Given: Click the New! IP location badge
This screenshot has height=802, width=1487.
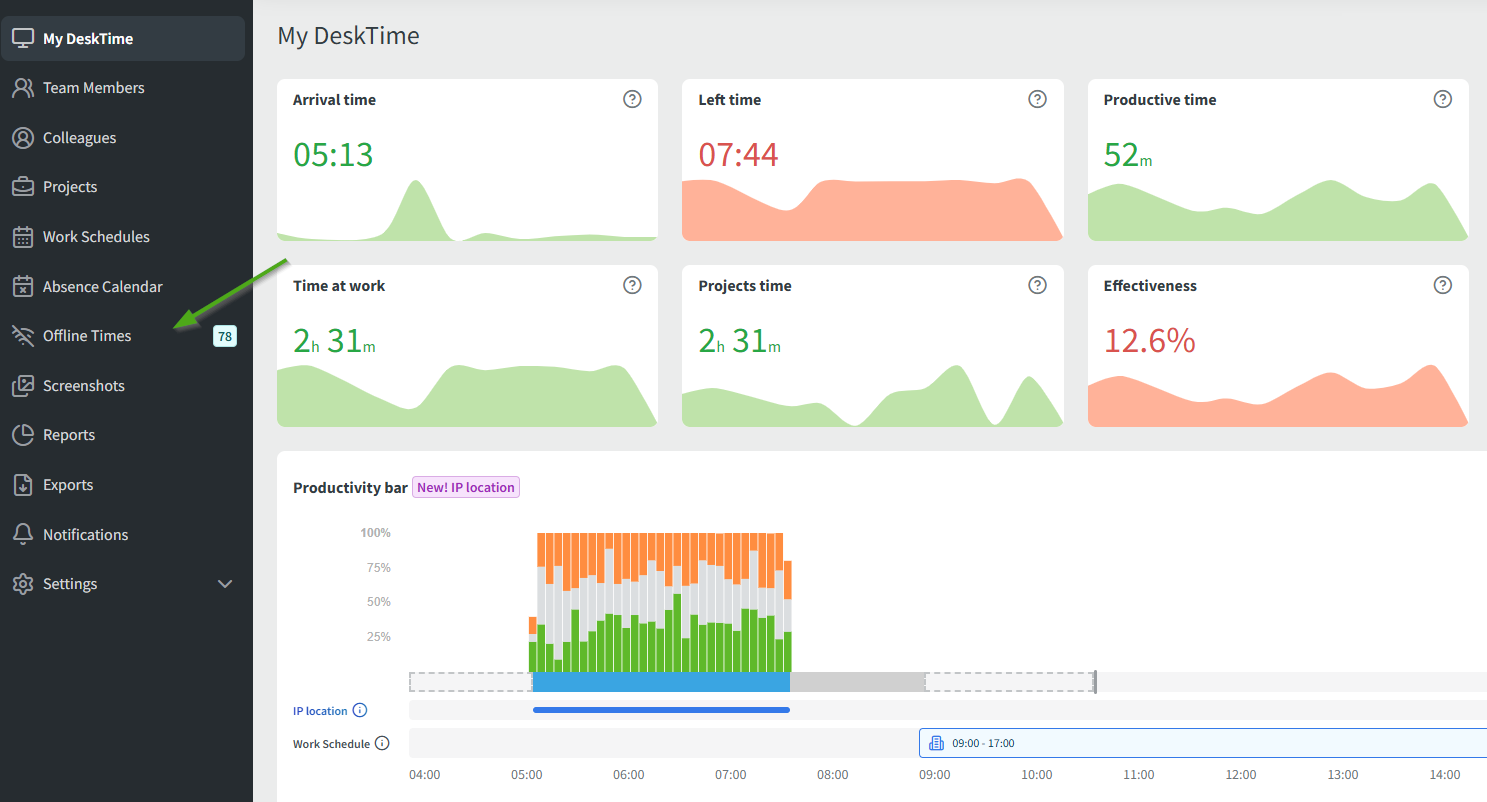Looking at the screenshot, I should pos(466,488).
